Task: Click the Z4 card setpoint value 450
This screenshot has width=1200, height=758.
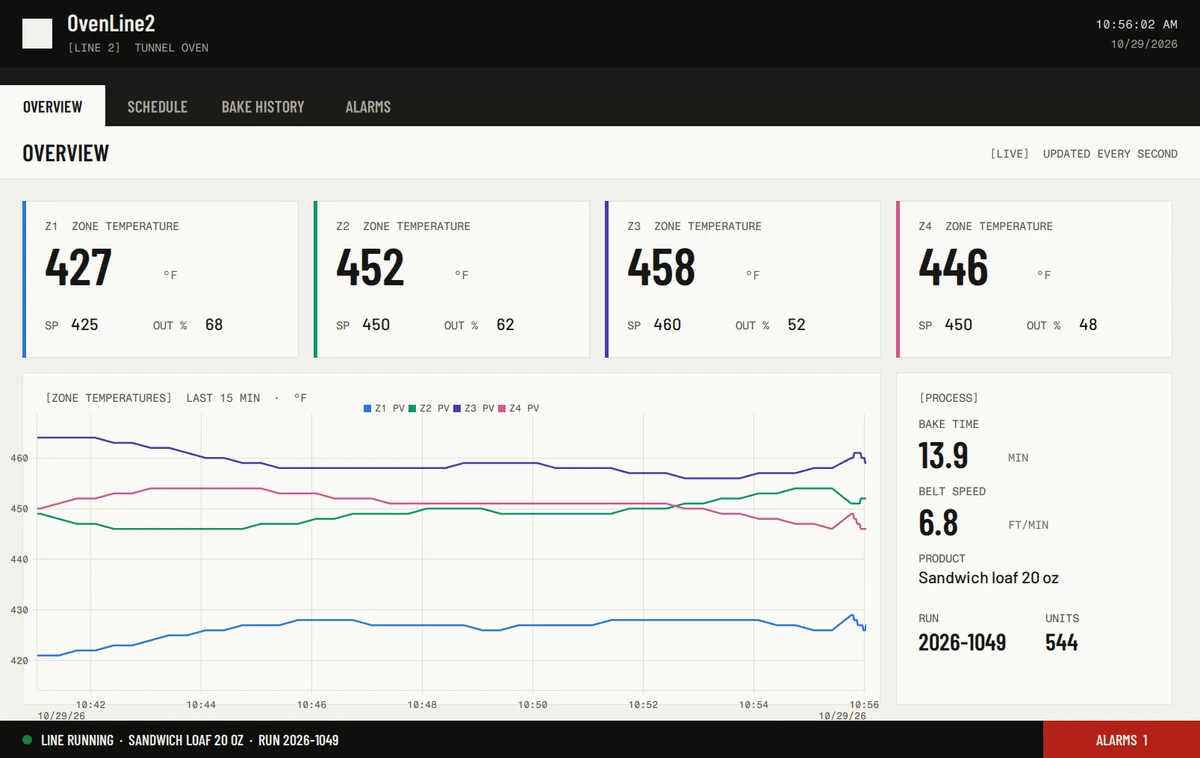Action: 959,325
